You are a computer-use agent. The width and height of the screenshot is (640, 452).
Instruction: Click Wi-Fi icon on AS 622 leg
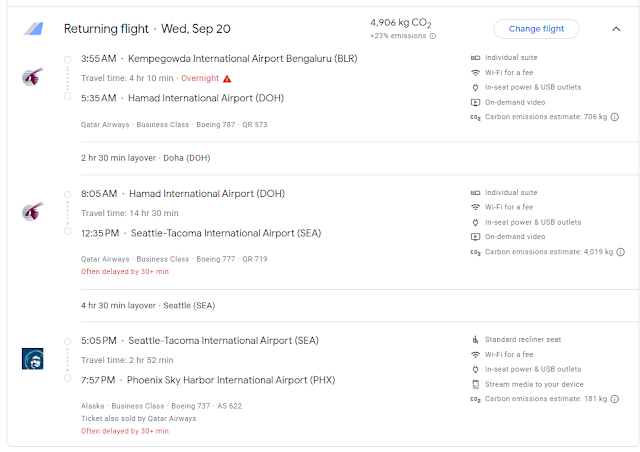coord(475,354)
